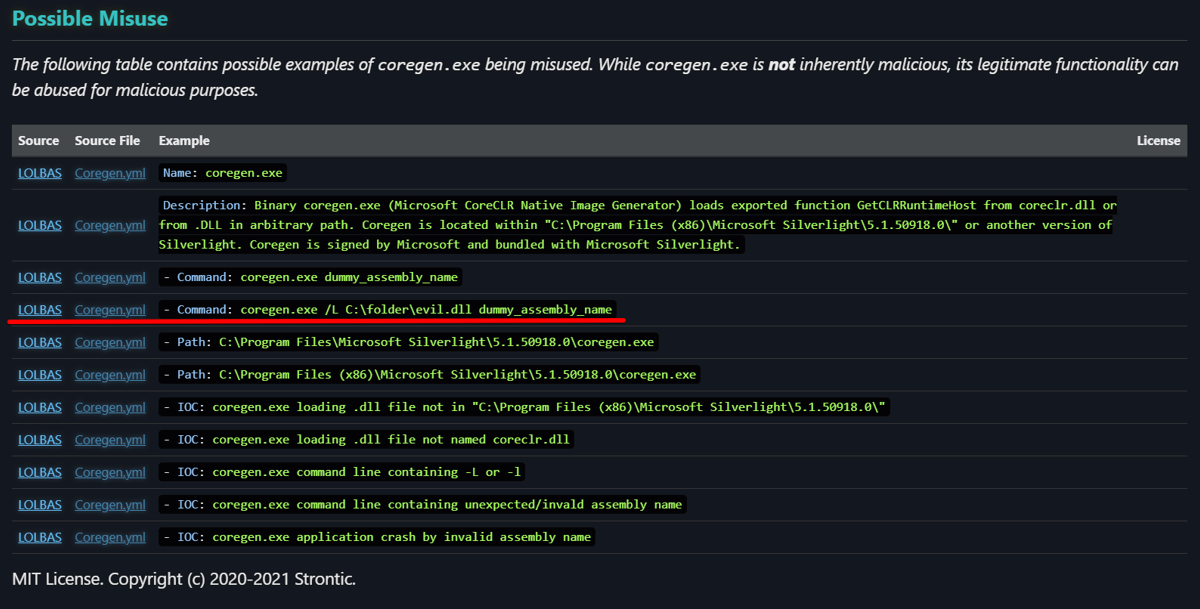Open LOLBAS link in the Name row

[x=39, y=173]
